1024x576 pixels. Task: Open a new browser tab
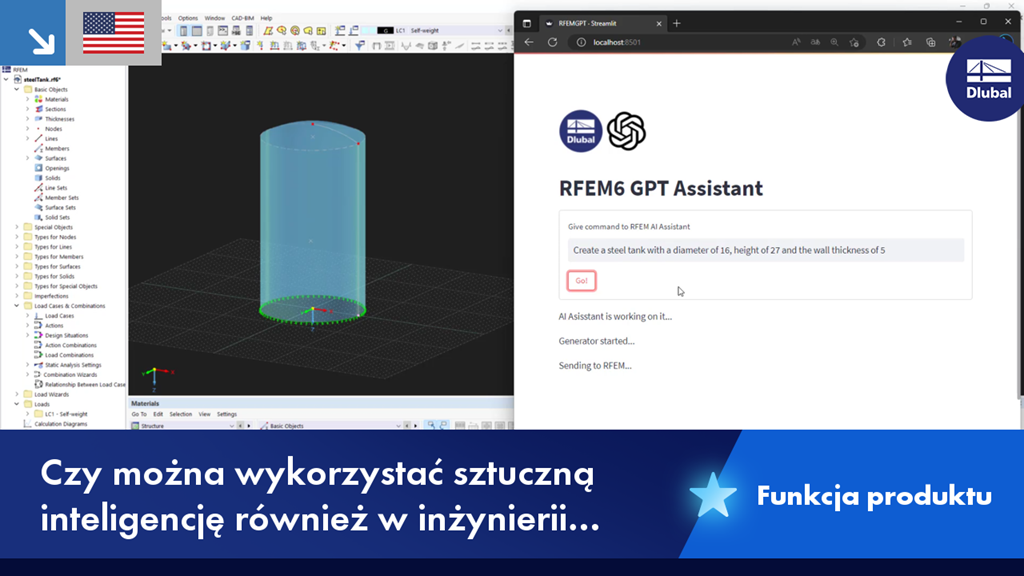point(677,24)
